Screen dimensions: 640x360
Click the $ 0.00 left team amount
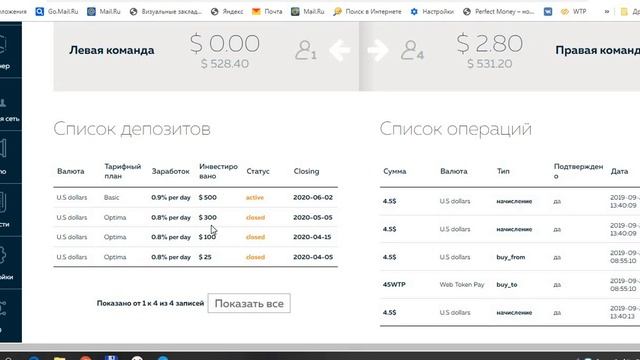tap(224, 43)
